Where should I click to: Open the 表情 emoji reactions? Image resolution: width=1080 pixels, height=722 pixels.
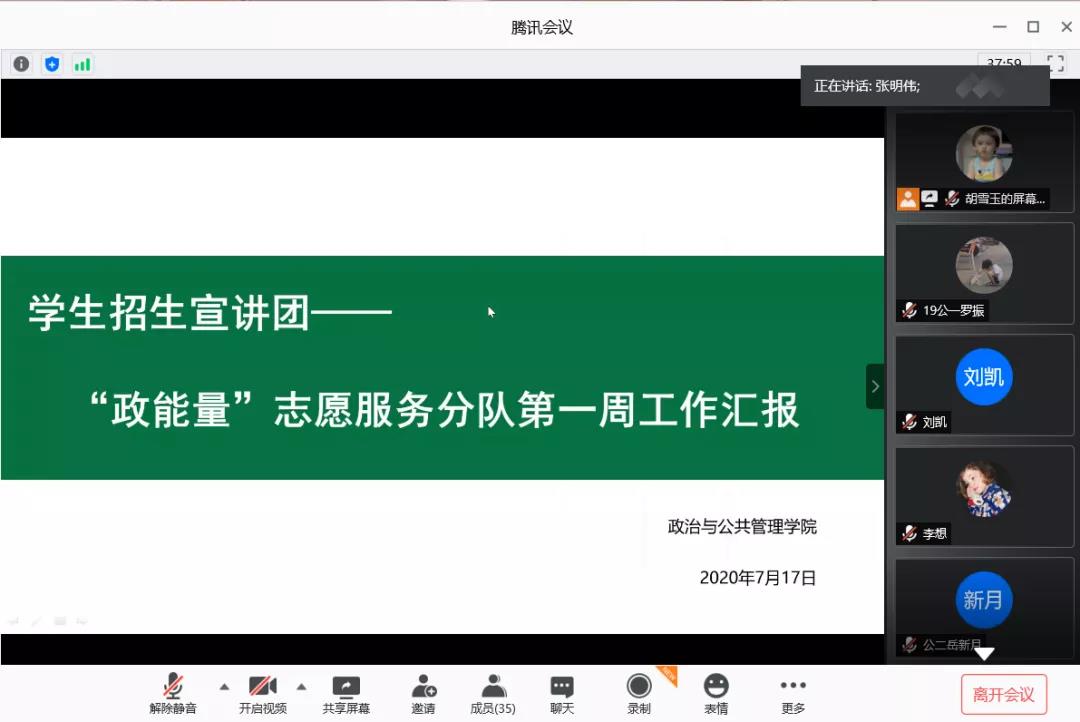(716, 693)
